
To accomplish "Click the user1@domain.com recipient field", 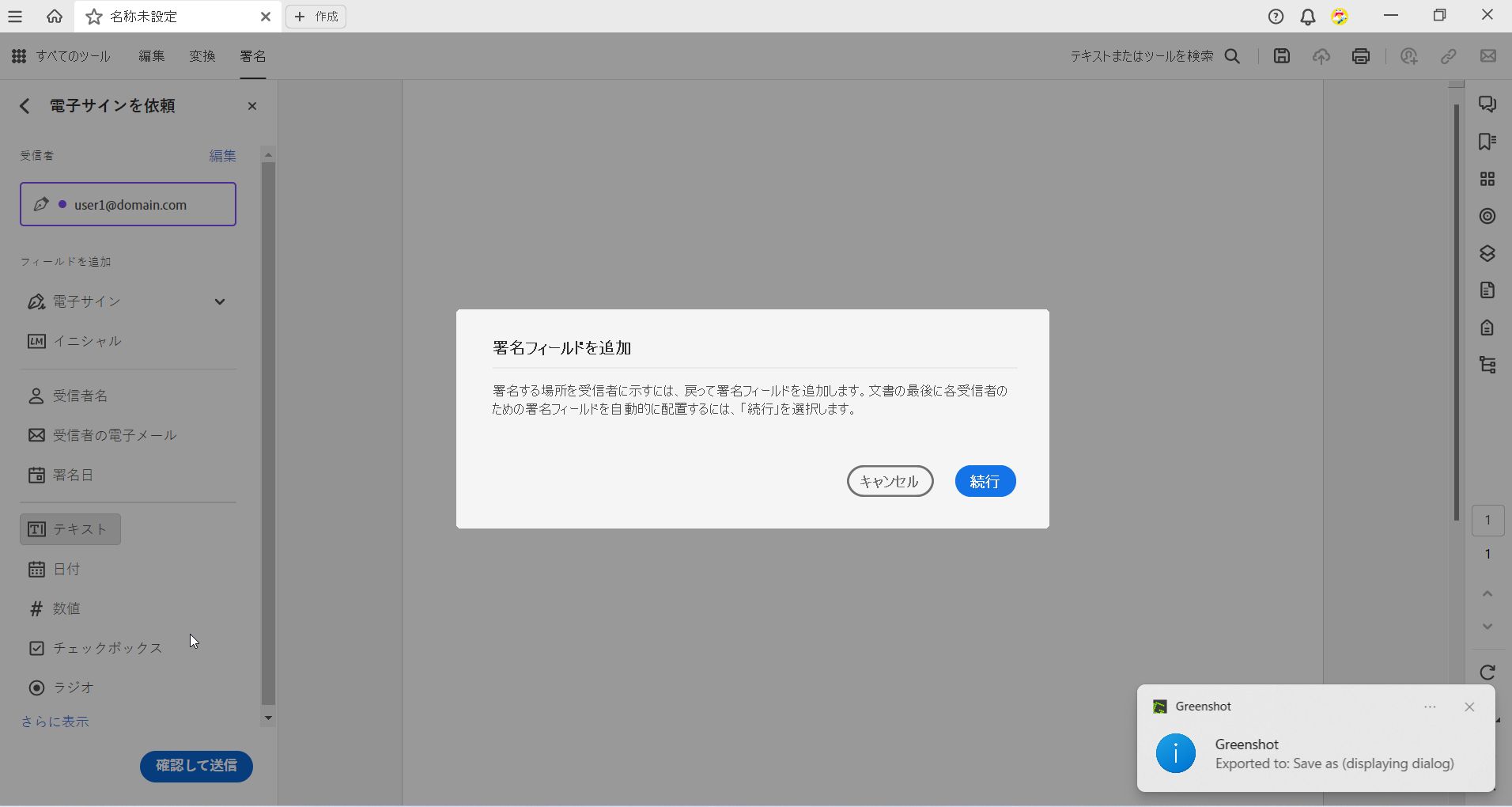I will [128, 204].
